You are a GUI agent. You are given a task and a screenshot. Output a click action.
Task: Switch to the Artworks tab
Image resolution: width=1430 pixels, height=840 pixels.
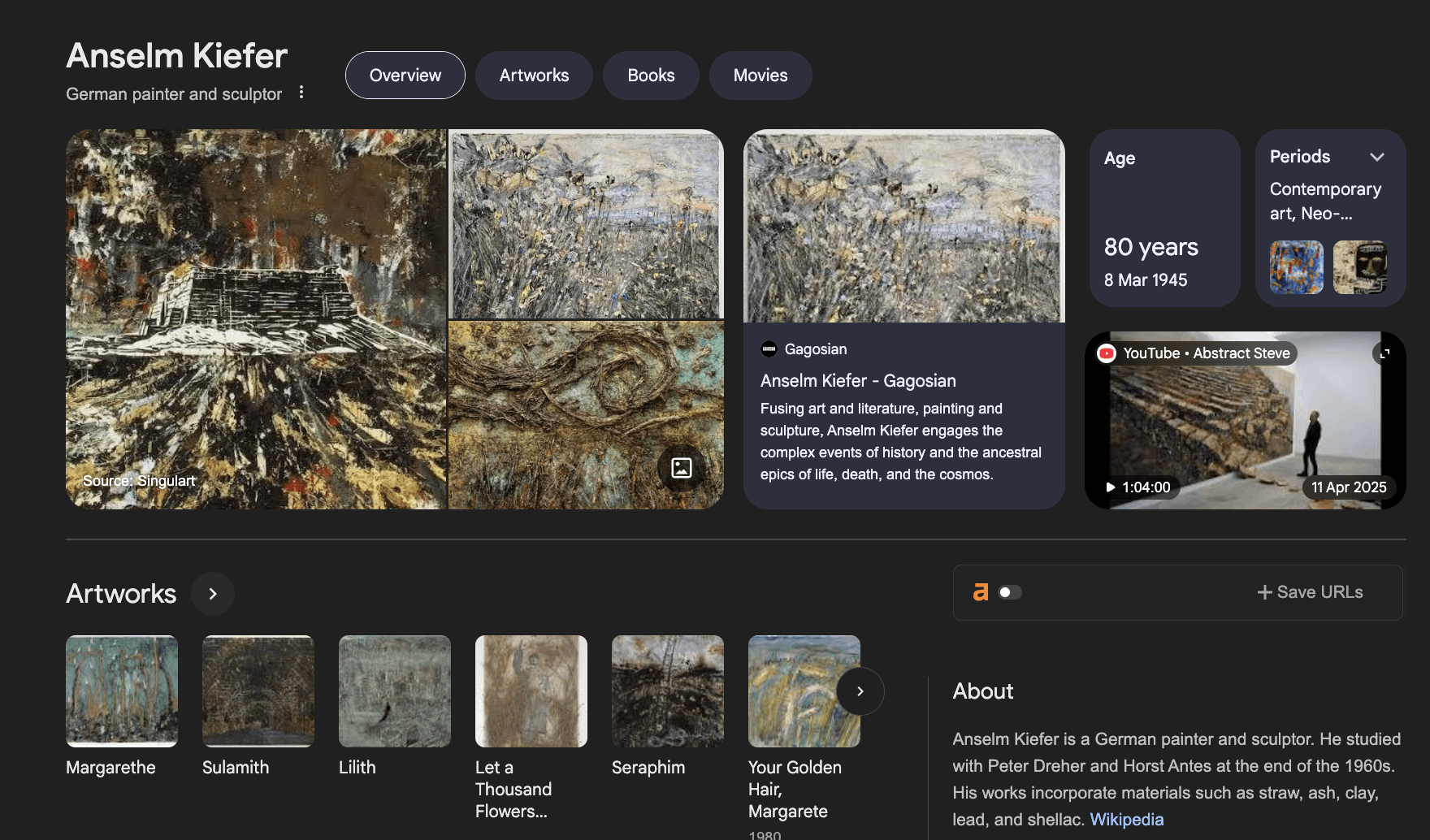coord(534,76)
